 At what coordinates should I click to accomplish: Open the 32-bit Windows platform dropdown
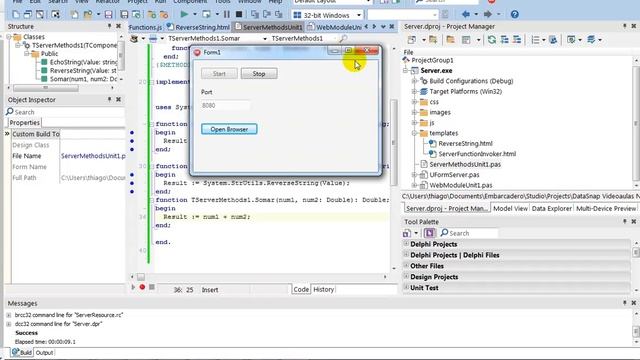[359, 15]
